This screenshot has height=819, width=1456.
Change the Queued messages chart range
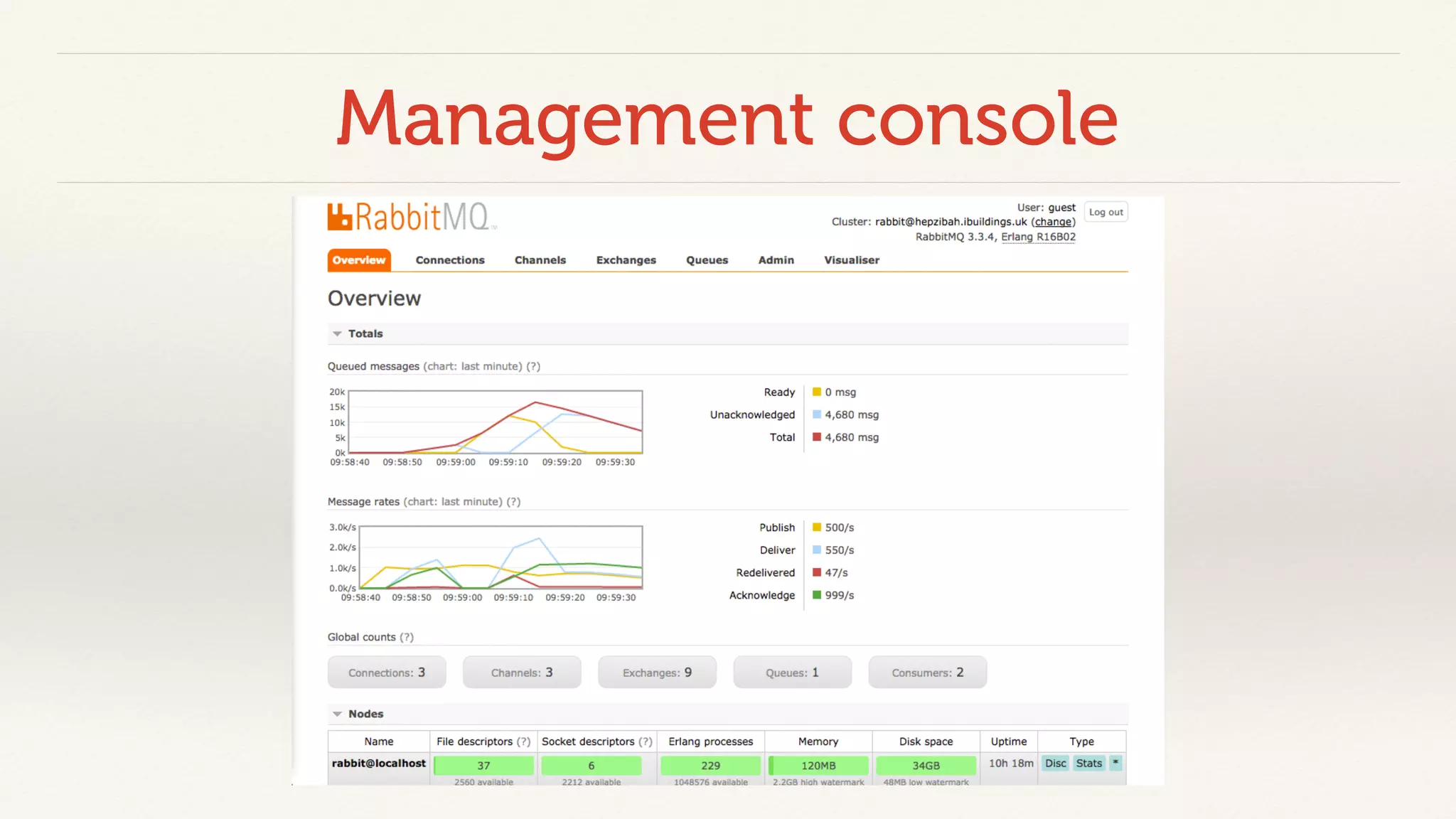point(473,366)
